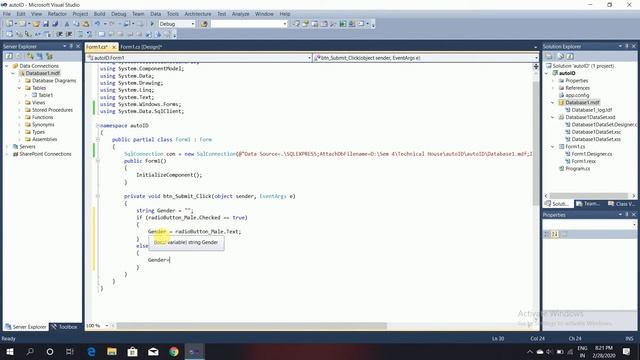
Task: Open Google Chrome from taskbar
Action: click(x=174, y=351)
